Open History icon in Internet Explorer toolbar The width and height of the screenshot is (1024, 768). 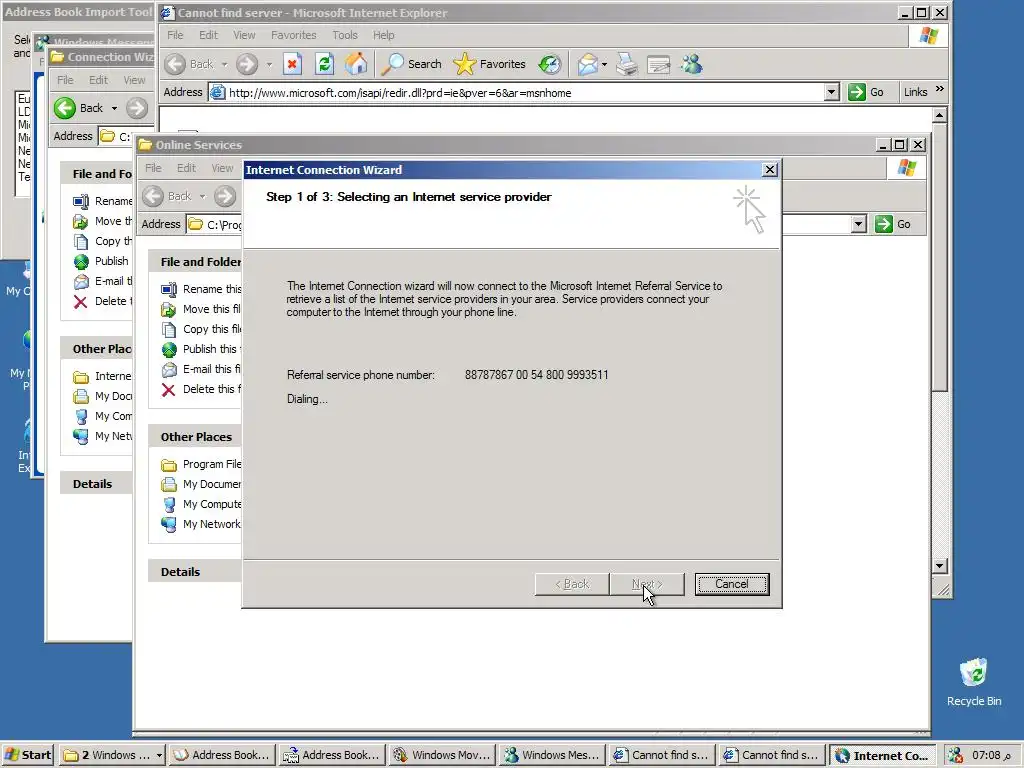point(550,64)
